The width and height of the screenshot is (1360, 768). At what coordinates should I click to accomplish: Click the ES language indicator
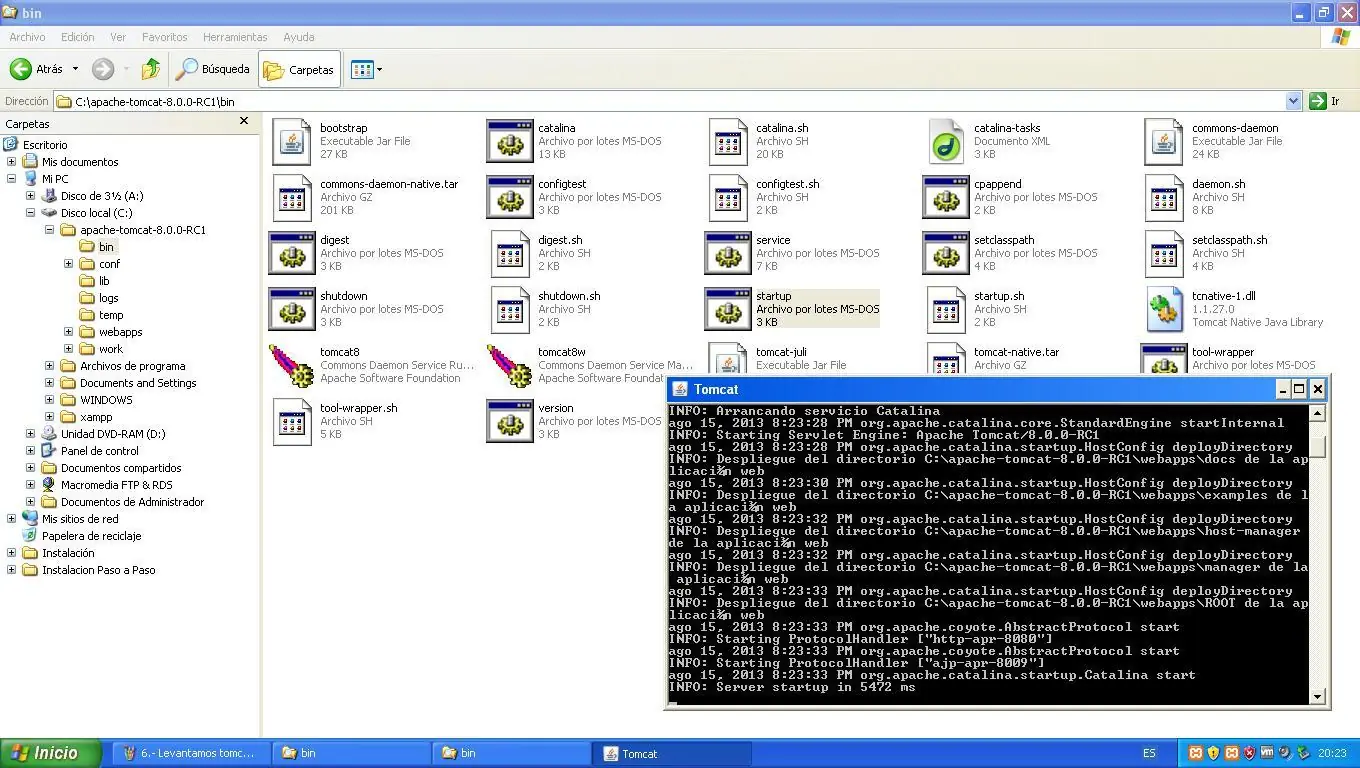(x=1149, y=753)
